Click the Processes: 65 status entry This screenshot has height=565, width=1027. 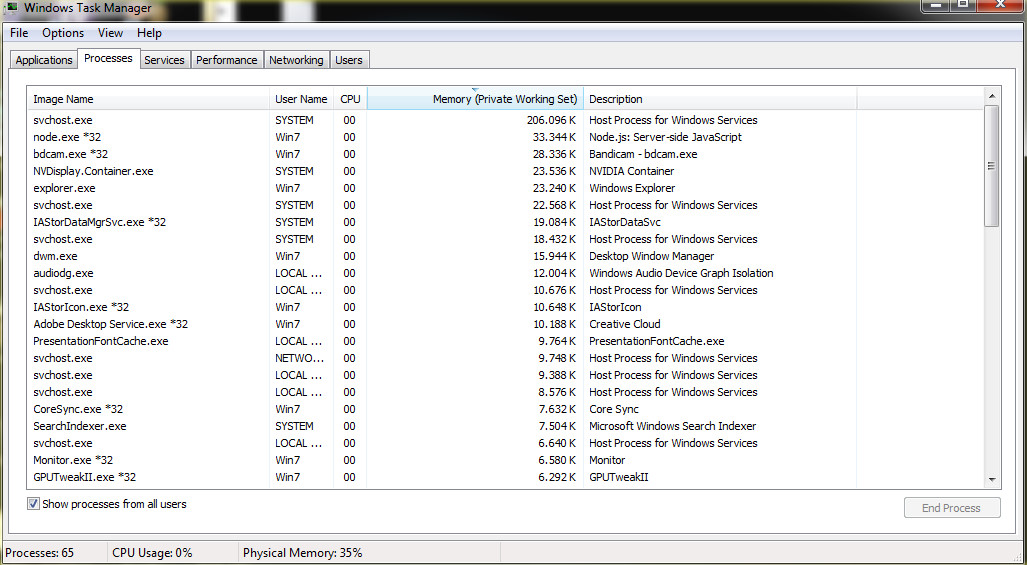click(40, 553)
